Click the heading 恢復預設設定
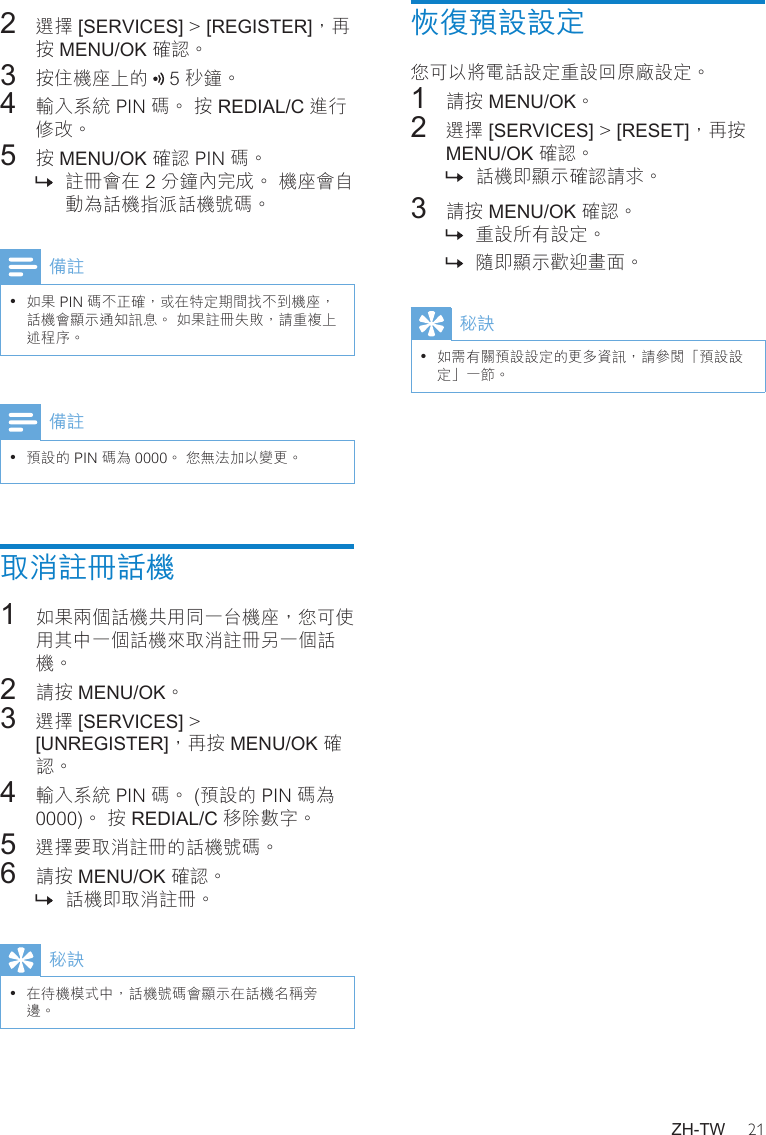This screenshot has width=766, height=1135. point(497,22)
